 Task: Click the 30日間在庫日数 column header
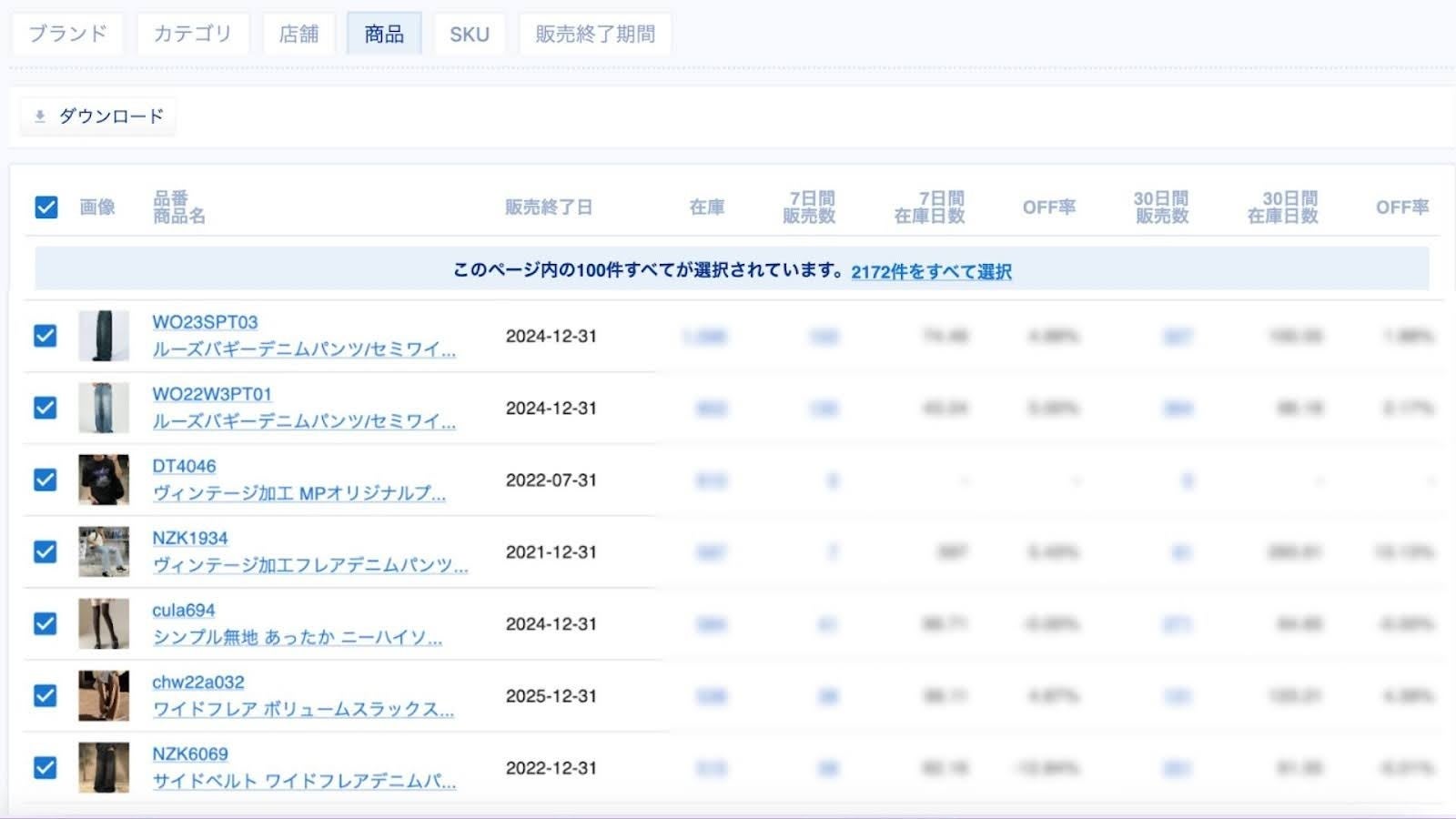point(1282,207)
